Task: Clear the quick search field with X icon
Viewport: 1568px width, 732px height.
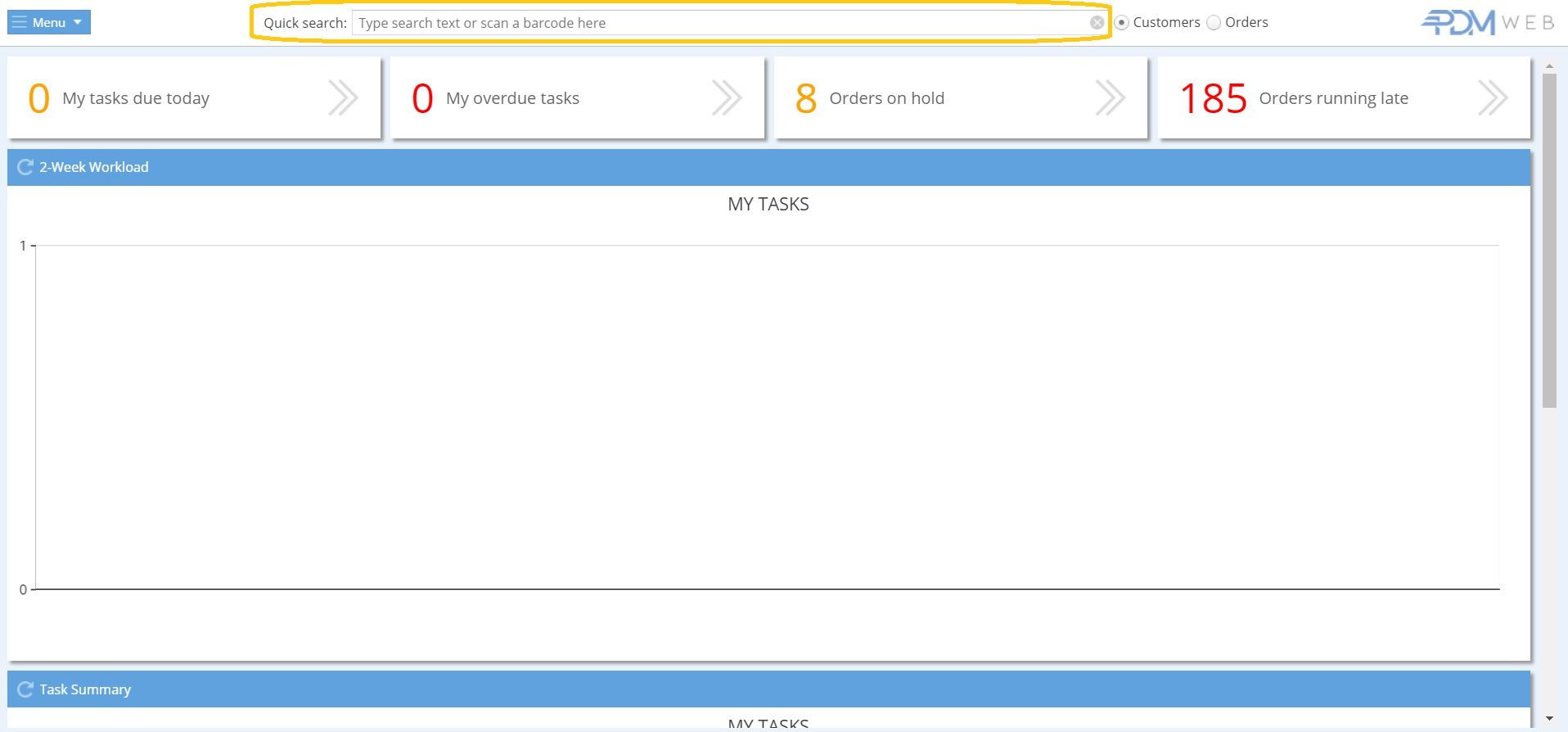Action: (1097, 23)
